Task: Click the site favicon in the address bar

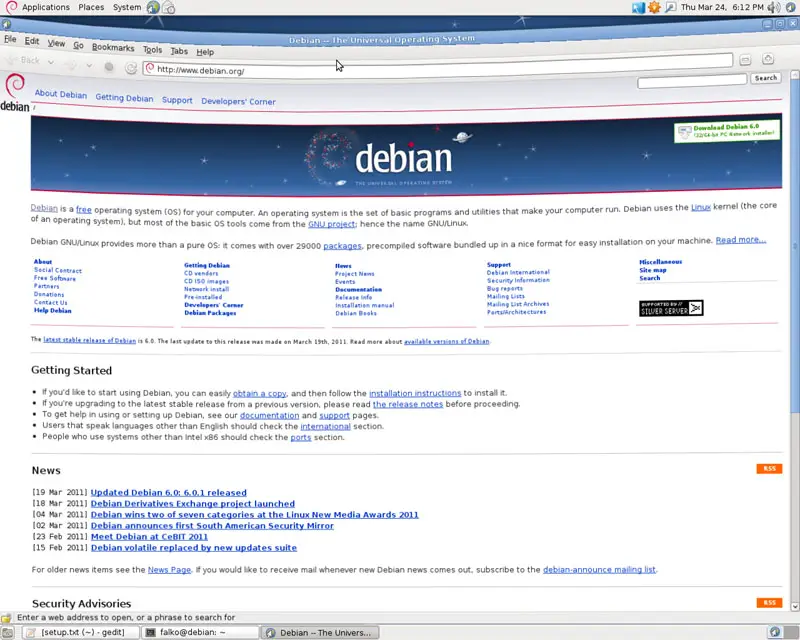Action: [150, 68]
